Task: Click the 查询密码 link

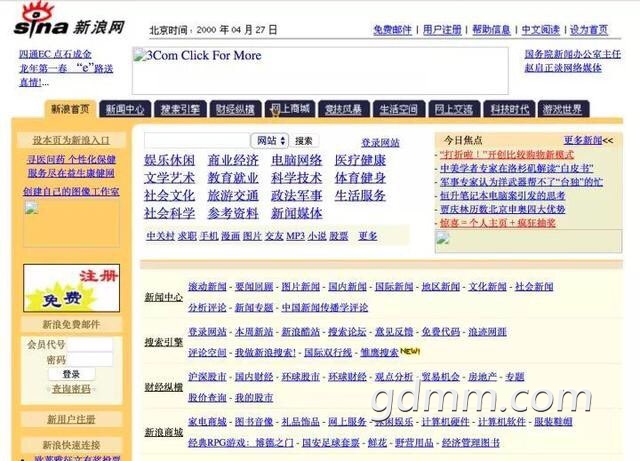Action: tap(71, 389)
